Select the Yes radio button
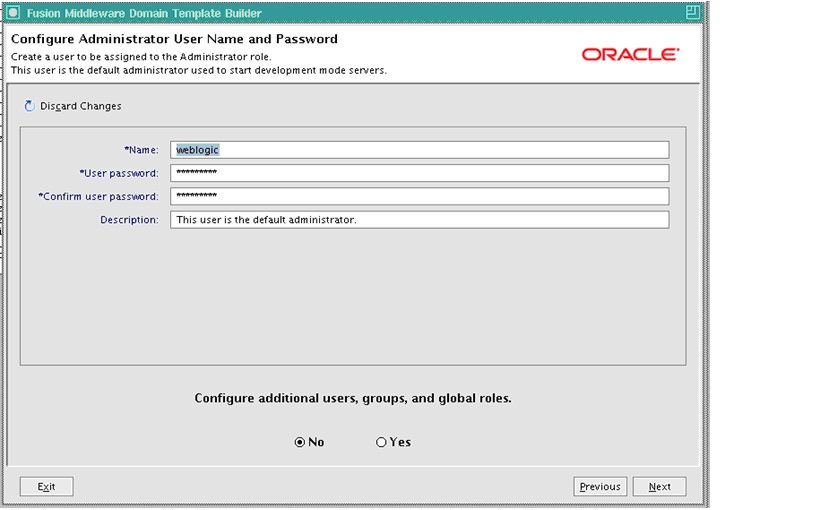819x510 pixels. point(381,442)
